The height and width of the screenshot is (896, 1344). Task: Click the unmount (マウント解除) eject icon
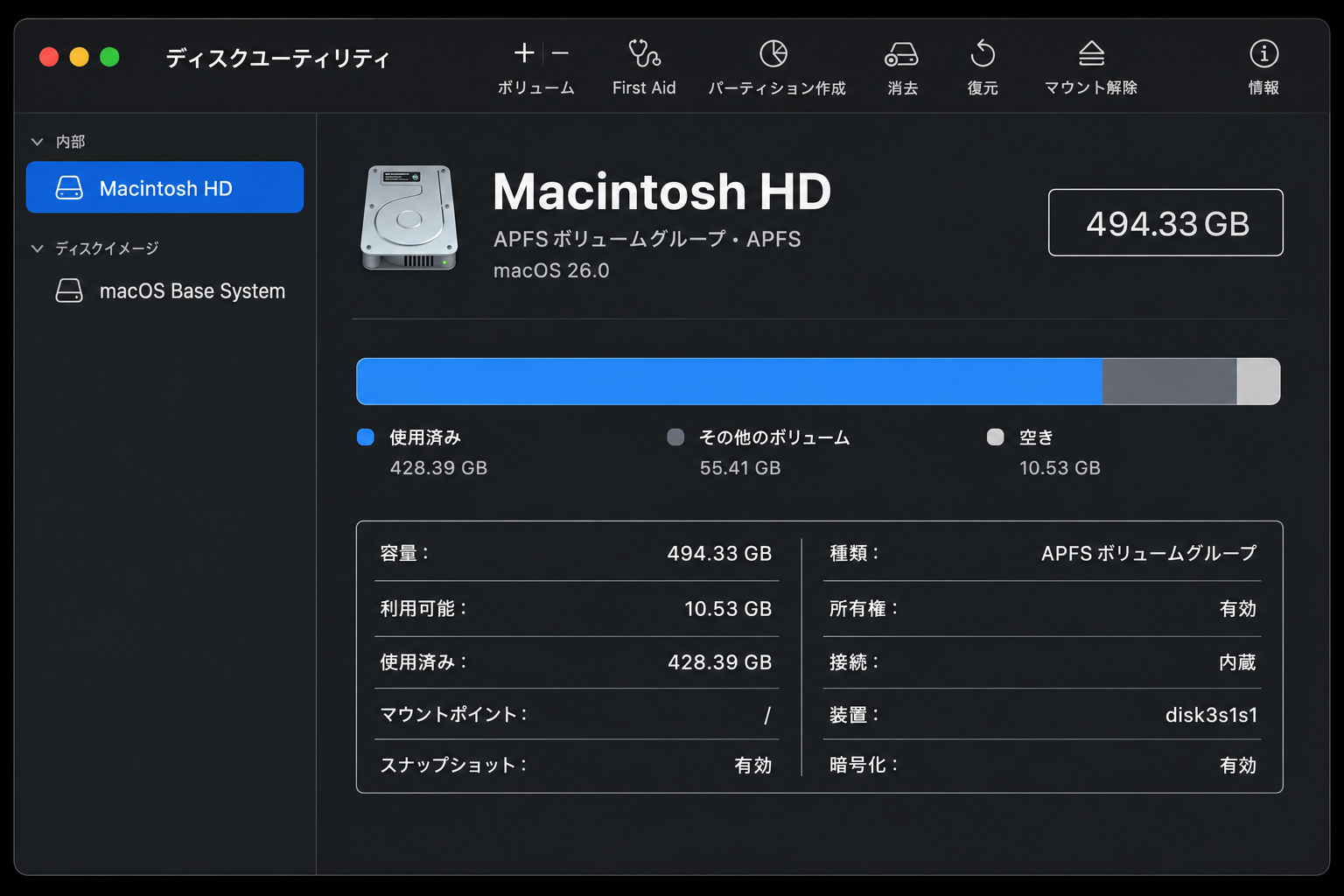(1091, 53)
